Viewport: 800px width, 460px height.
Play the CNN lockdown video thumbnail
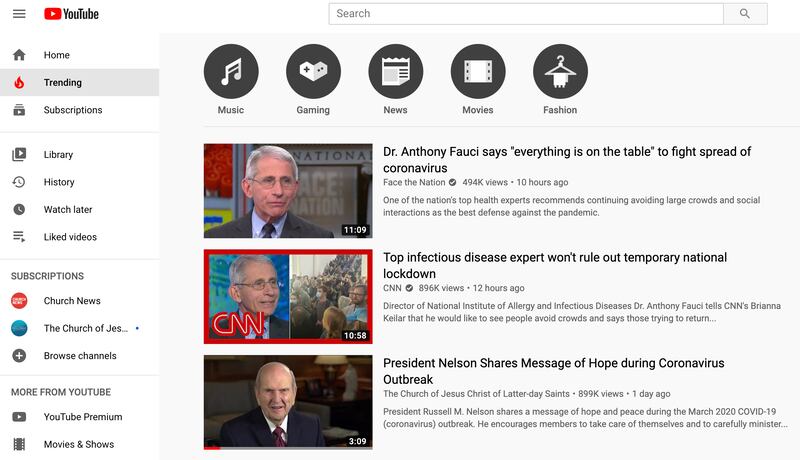(x=288, y=296)
